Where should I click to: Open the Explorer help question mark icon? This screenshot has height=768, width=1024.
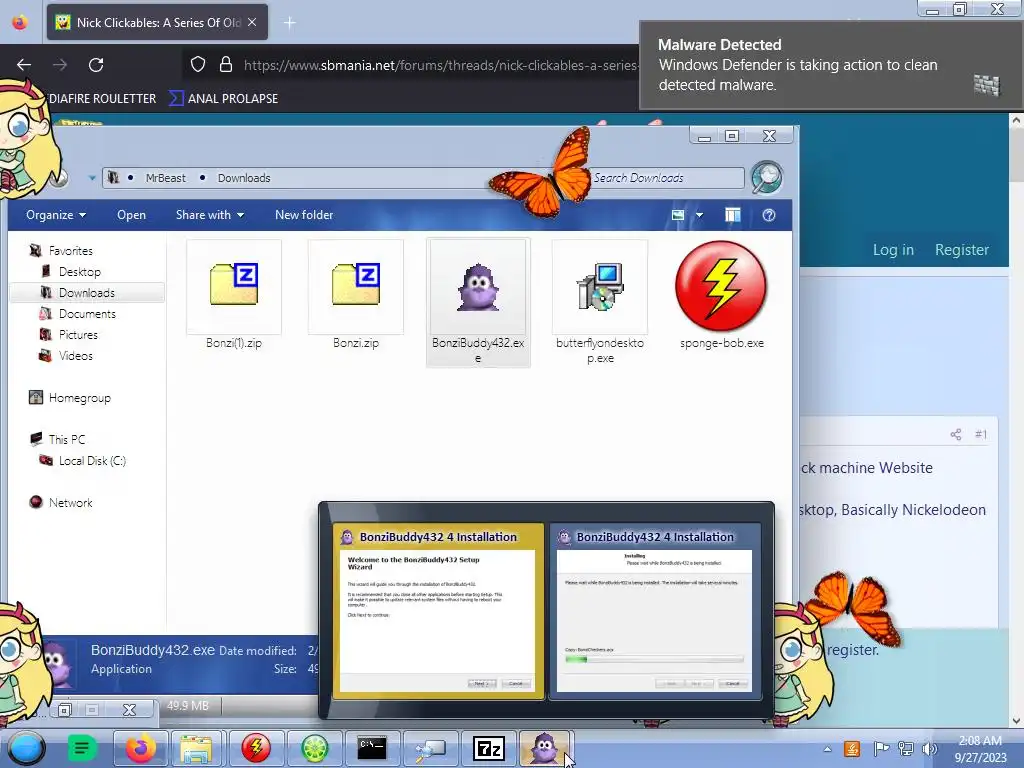(x=769, y=215)
